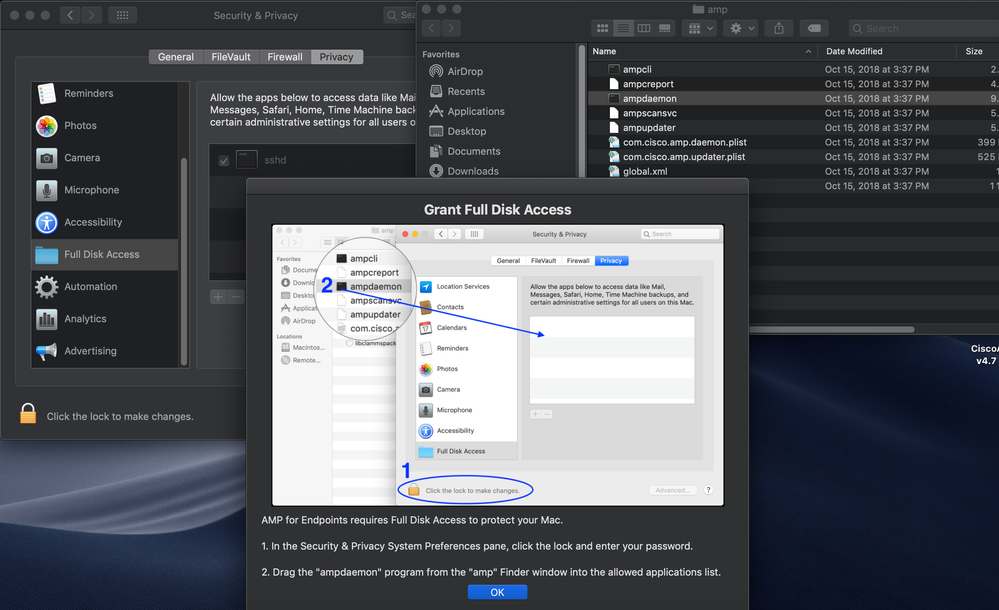Click the Finder share button
This screenshot has height=610, width=999.
coord(779,28)
